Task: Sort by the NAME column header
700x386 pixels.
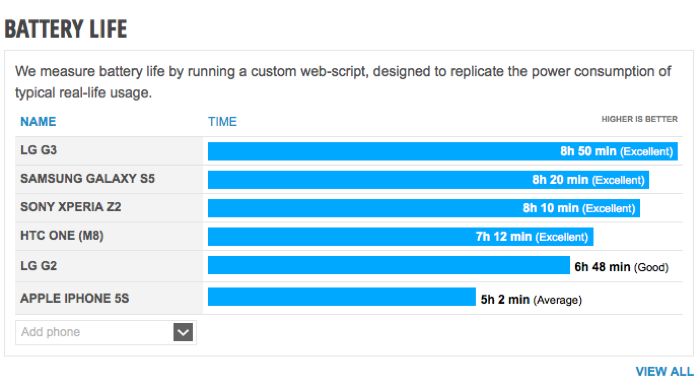Action: [x=38, y=121]
